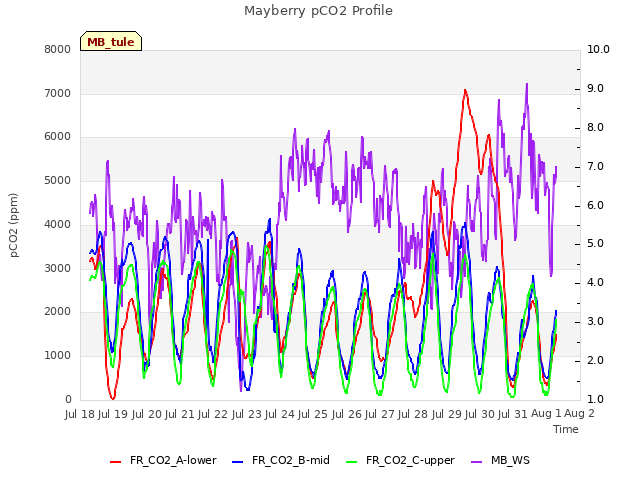Click the Jul 18 date label
This screenshot has height=480, width=640.
coord(80,414)
